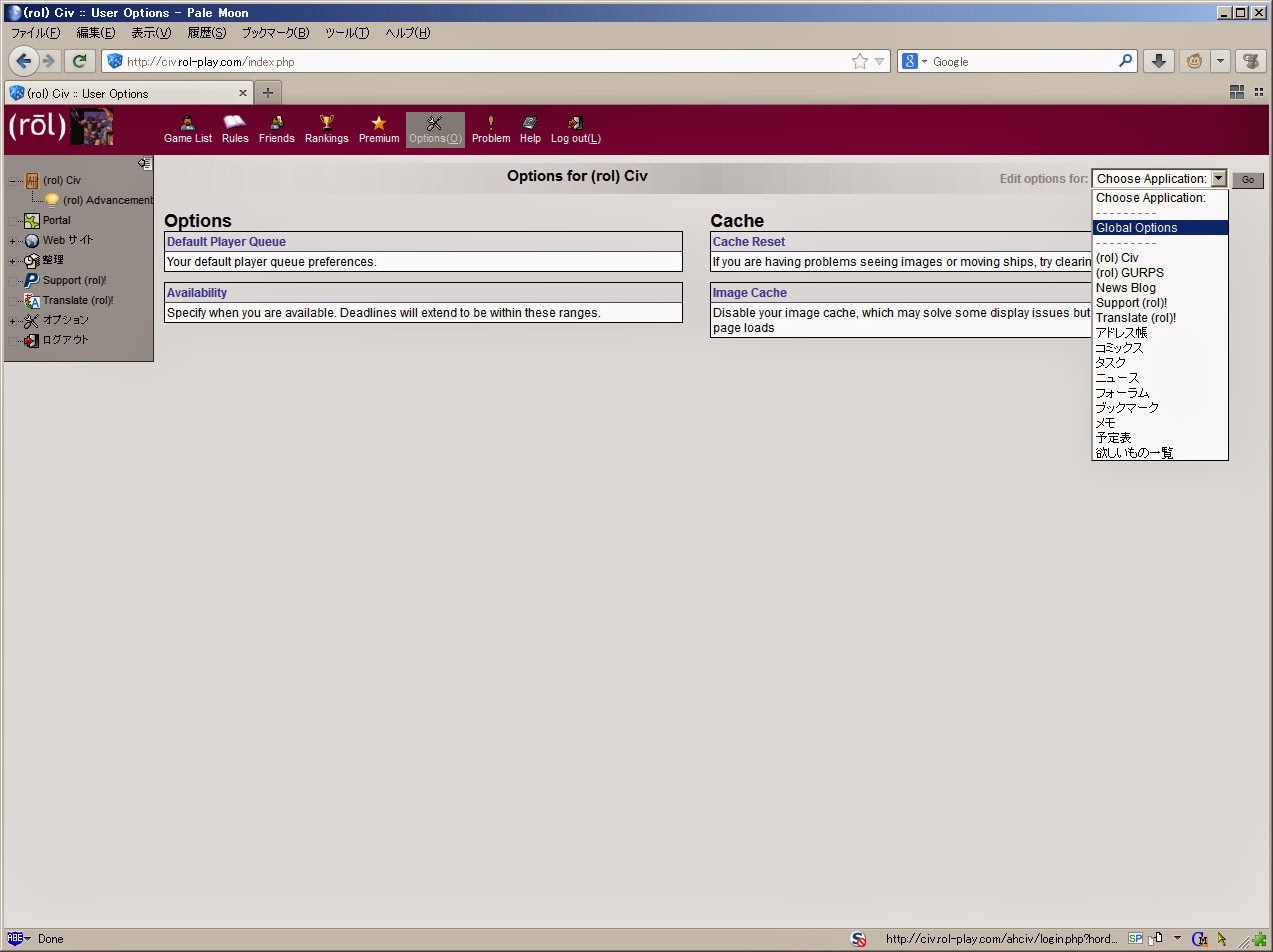Open the Rules book icon

[x=235, y=123]
